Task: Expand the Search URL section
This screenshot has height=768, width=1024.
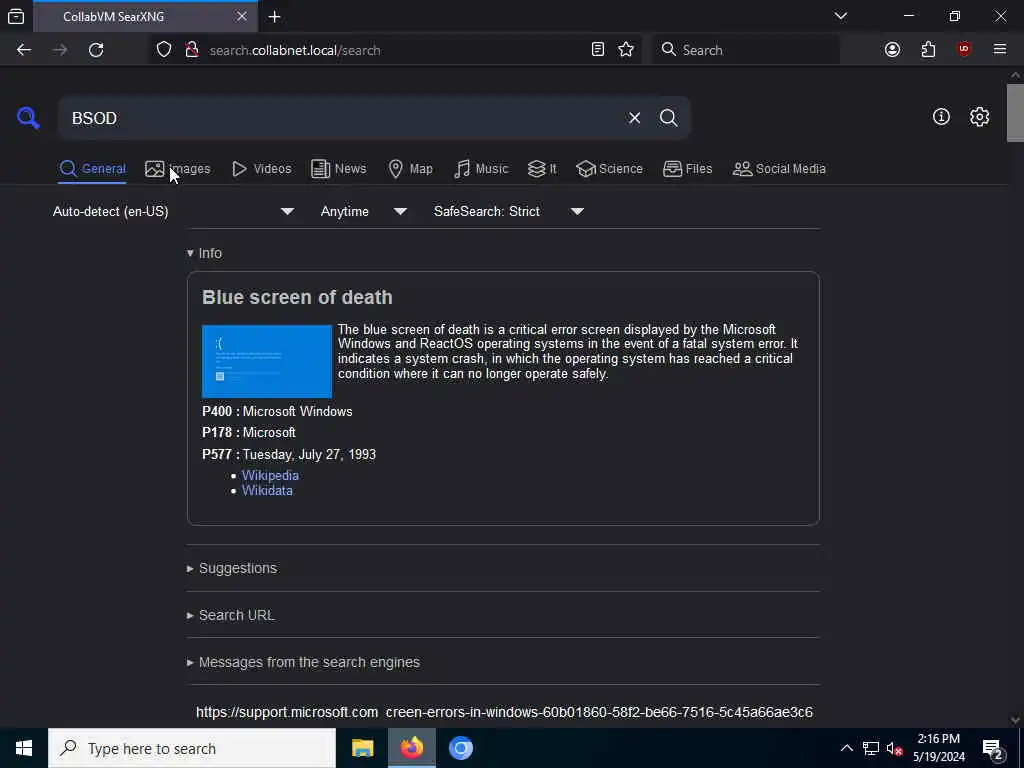Action: click(x=231, y=615)
